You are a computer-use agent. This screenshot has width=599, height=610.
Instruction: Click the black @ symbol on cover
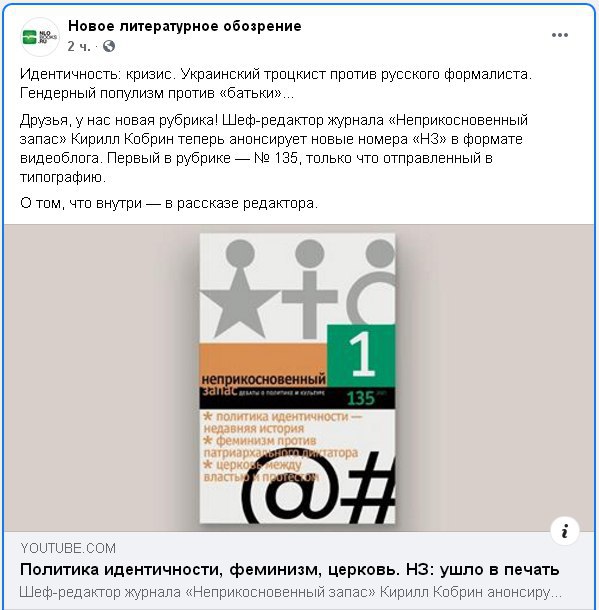pyautogui.click(x=290, y=493)
